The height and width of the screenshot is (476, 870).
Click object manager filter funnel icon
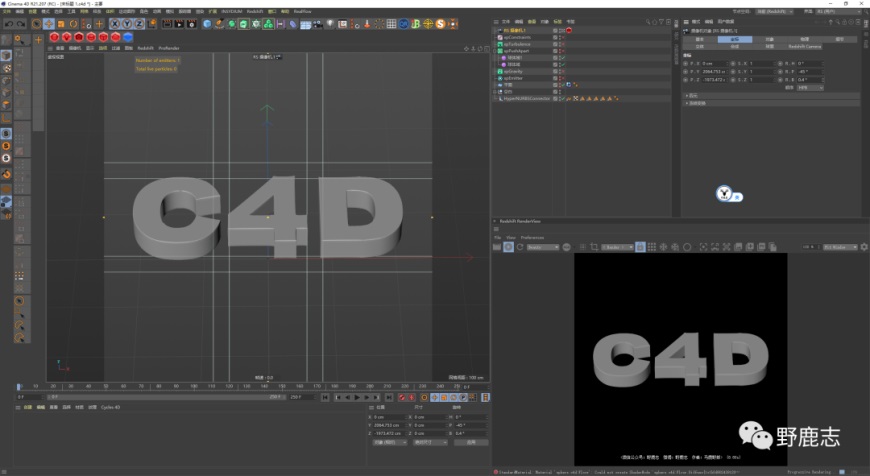(661, 22)
